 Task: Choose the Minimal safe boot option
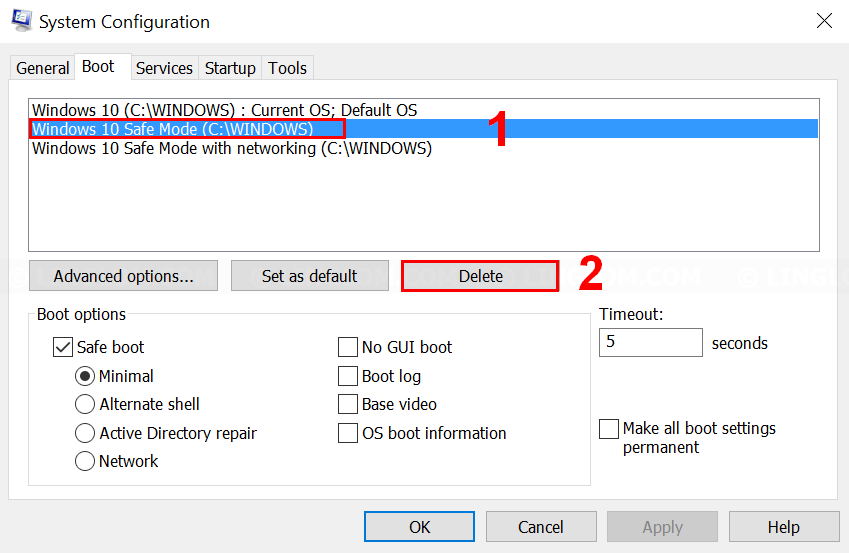[x=84, y=376]
